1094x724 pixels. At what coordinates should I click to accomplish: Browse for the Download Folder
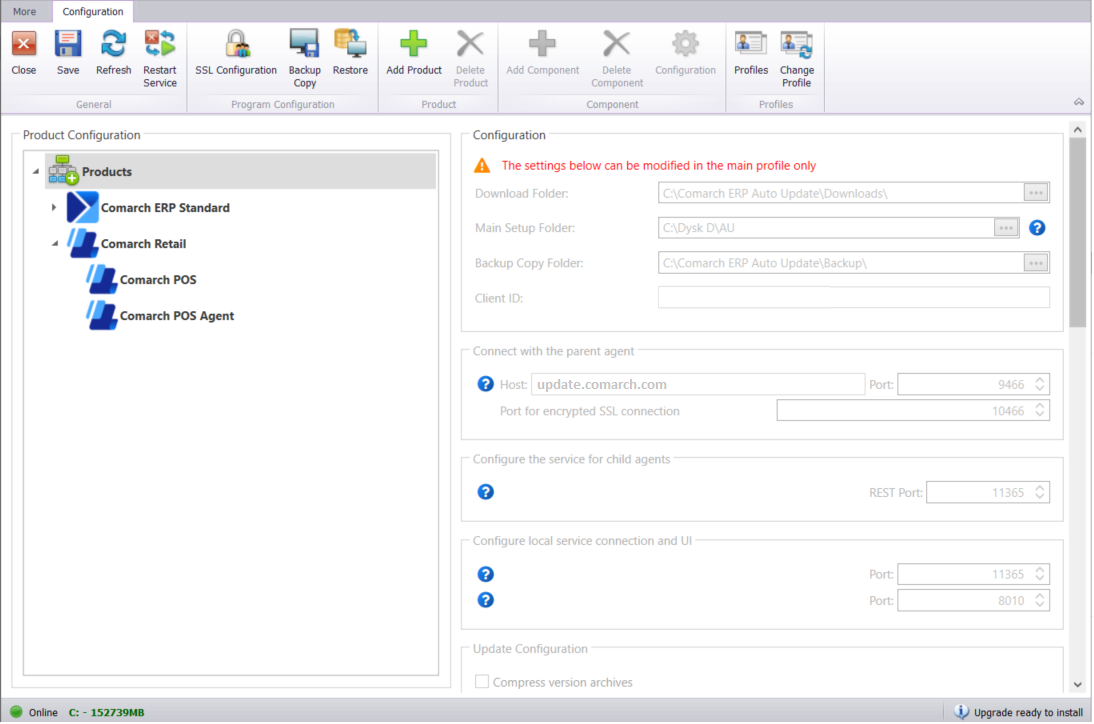(1035, 193)
